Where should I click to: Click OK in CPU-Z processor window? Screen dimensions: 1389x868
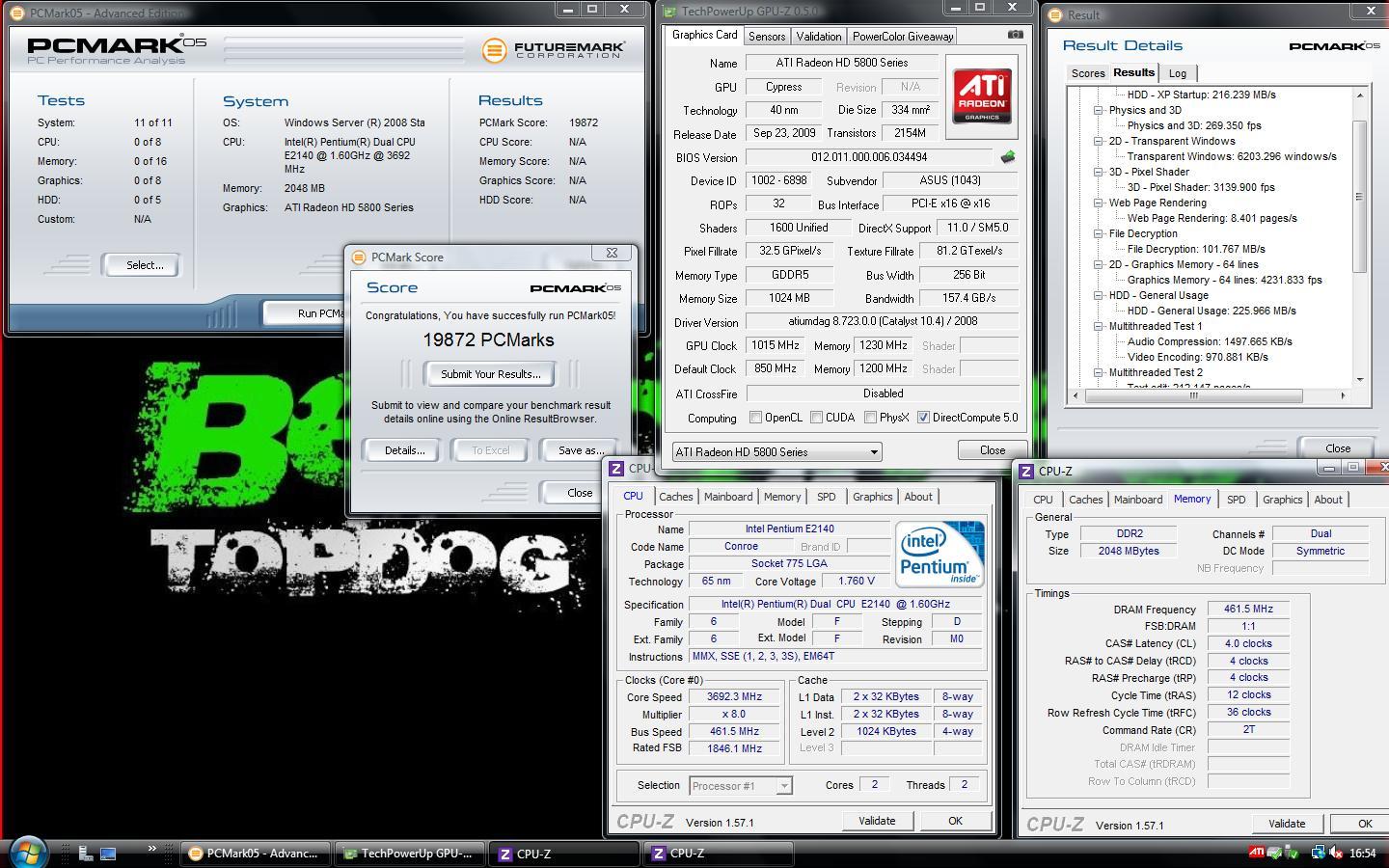(955, 821)
